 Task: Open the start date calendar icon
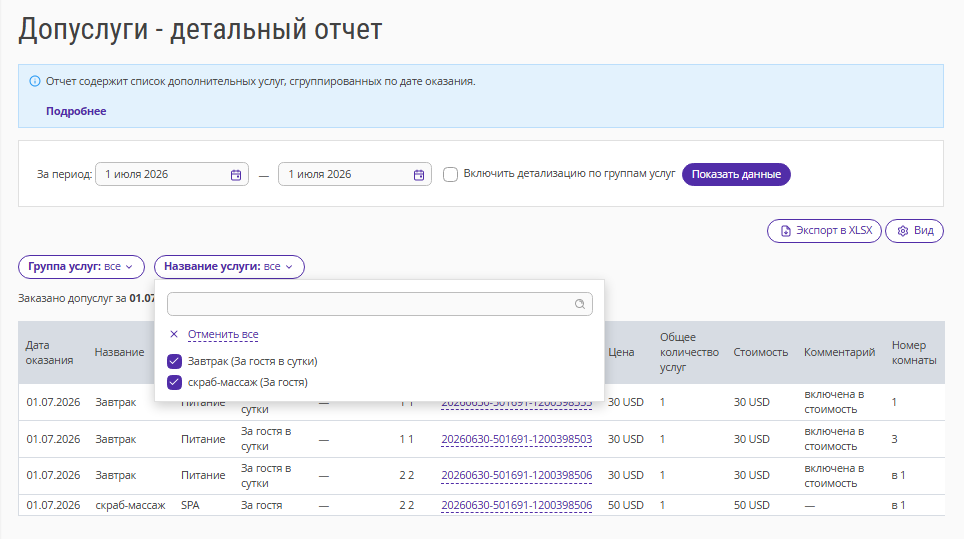tap(235, 175)
